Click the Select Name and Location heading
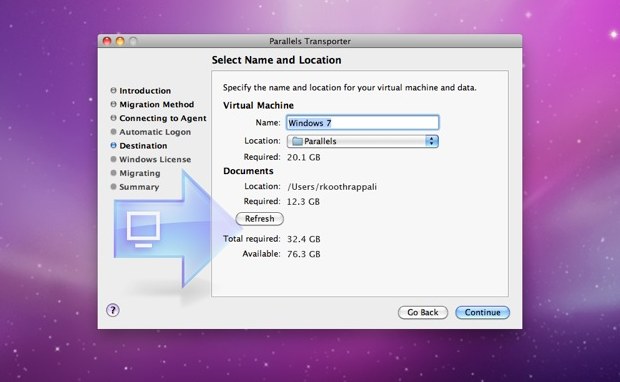This screenshot has width=620, height=382. pyautogui.click(x=276, y=60)
